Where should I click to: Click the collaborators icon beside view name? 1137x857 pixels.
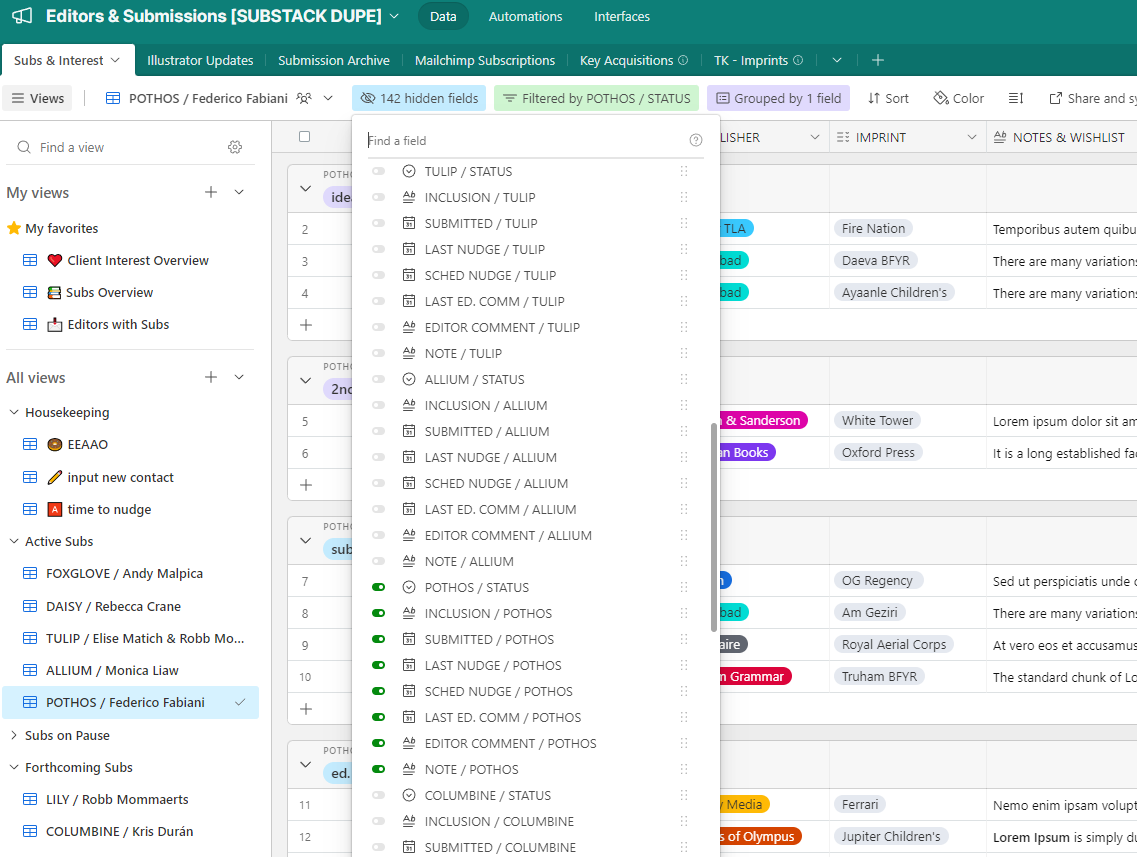click(304, 98)
